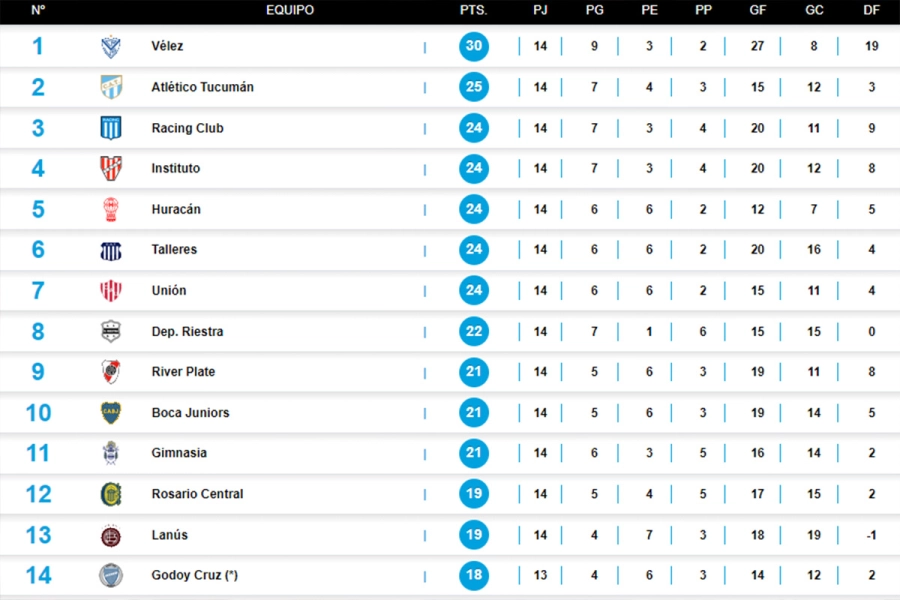Viewport: 900px width, 600px height.
Task: Click the GF column header
Action: click(x=757, y=11)
